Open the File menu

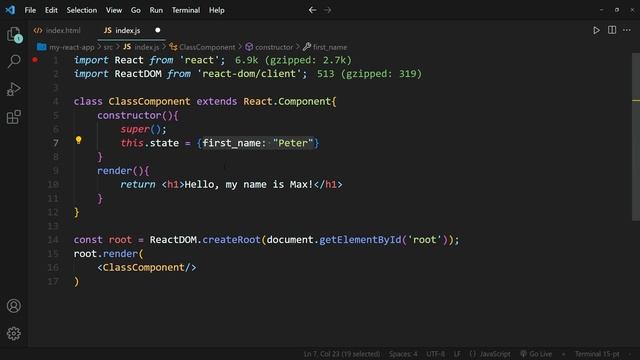(x=30, y=10)
